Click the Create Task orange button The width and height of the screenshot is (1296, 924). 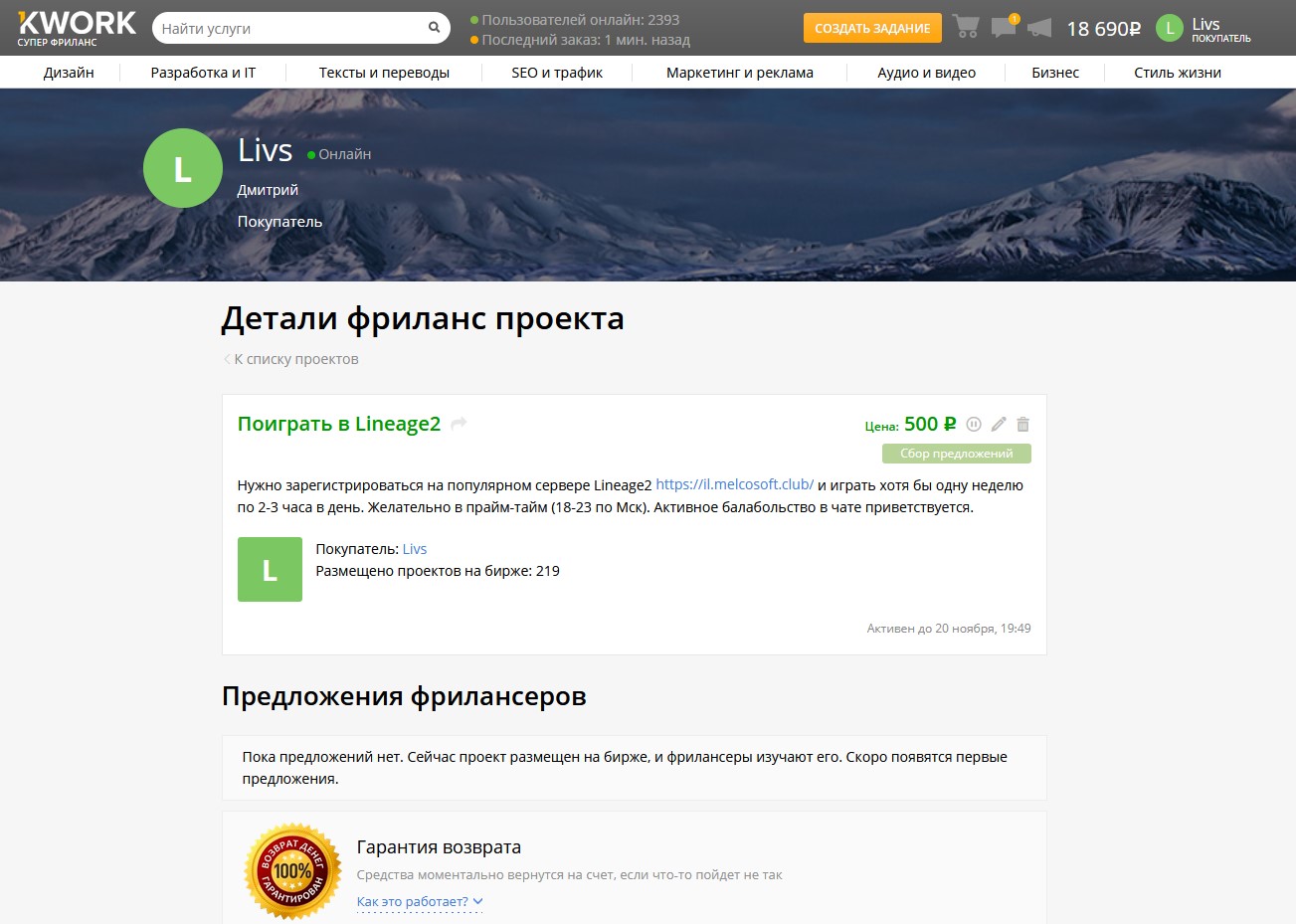(x=872, y=28)
